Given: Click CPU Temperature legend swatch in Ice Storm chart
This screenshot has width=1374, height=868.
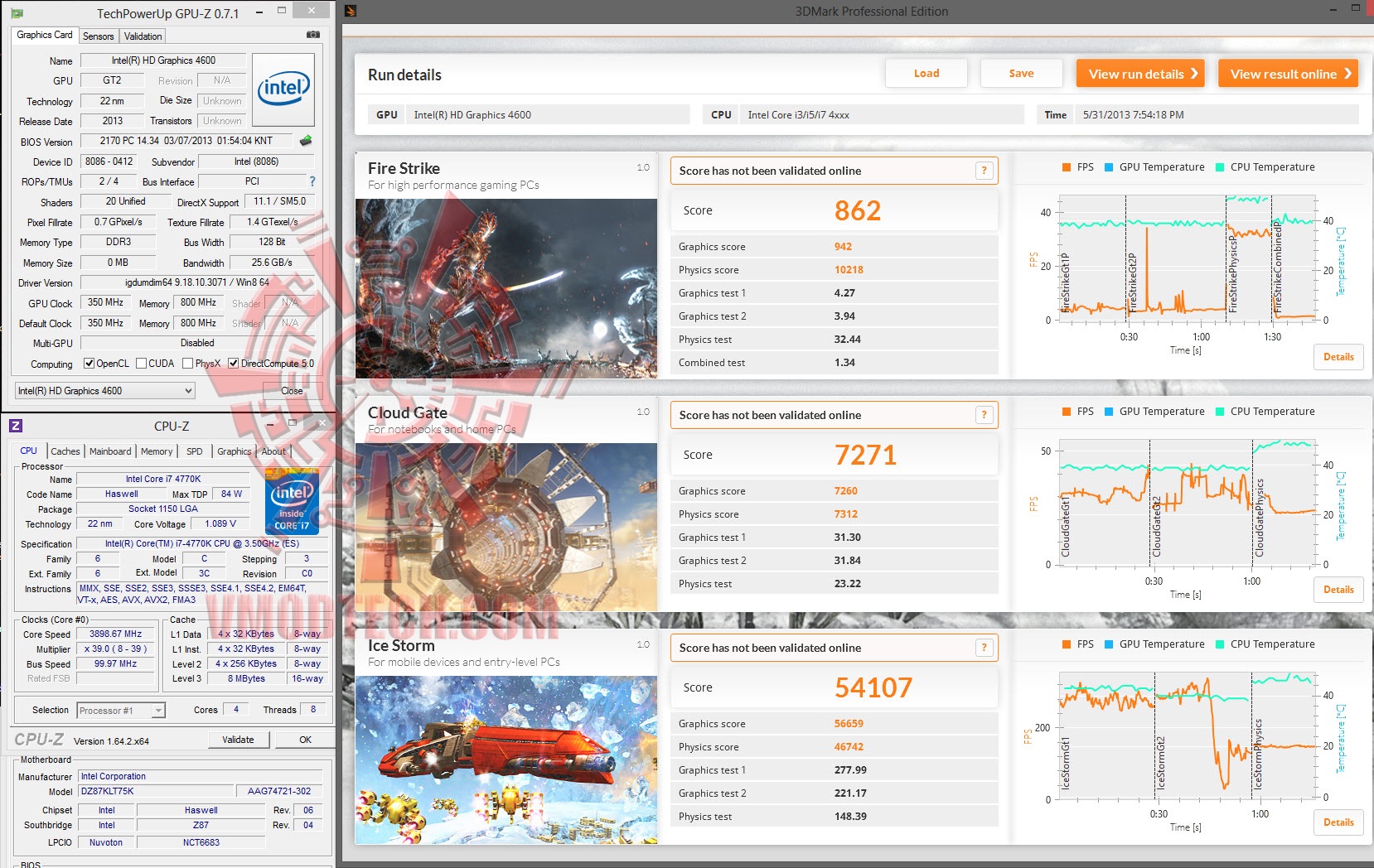Looking at the screenshot, I should pyautogui.click(x=1220, y=644).
